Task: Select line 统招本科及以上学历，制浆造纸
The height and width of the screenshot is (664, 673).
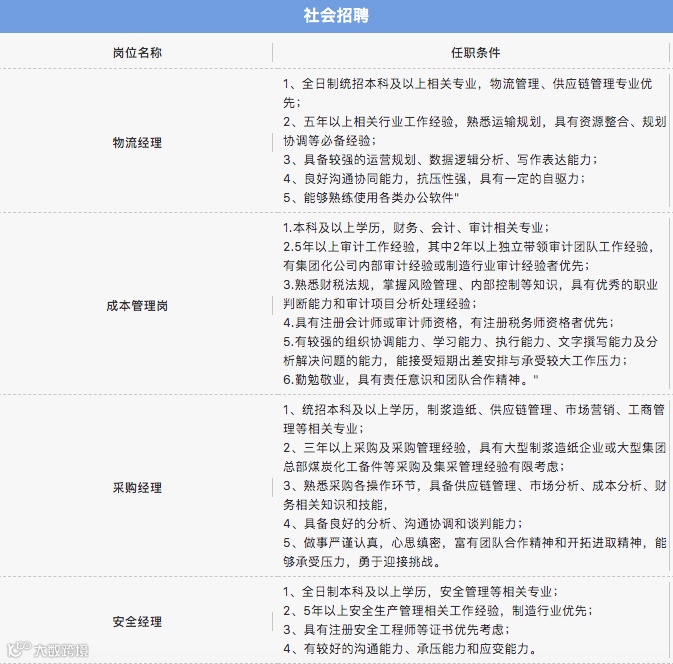Action: click(474, 410)
